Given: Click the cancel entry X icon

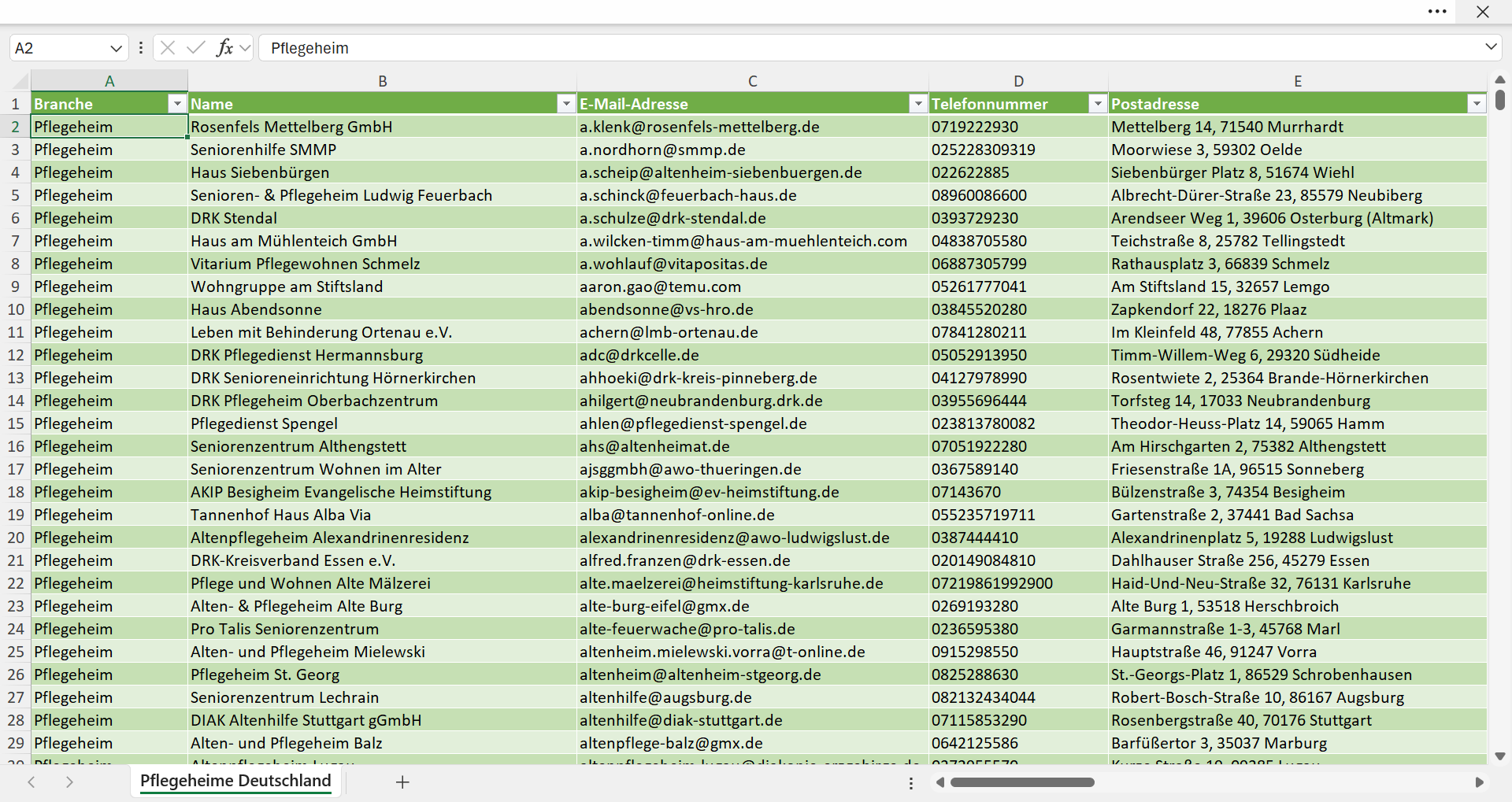Looking at the screenshot, I should coord(168,48).
